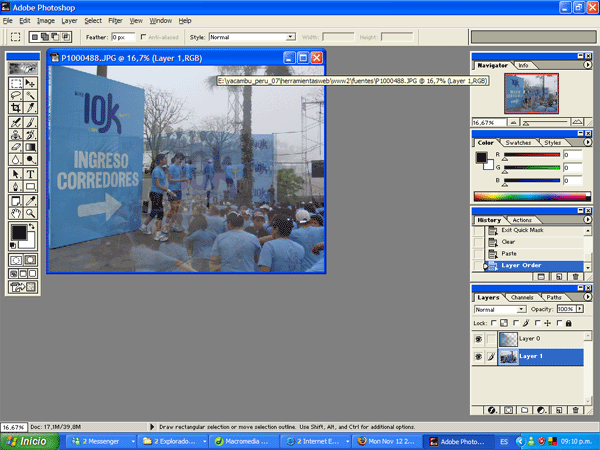Open the Filter menu

click(115, 21)
